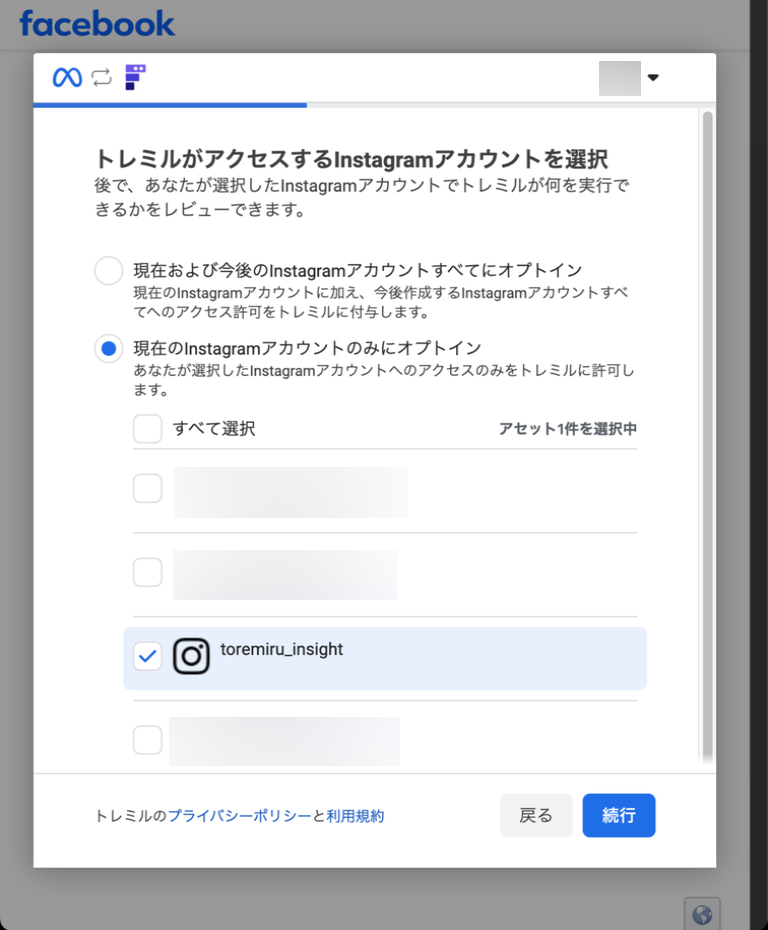
Task: Click the profile avatar in dialog header
Action: point(619,78)
